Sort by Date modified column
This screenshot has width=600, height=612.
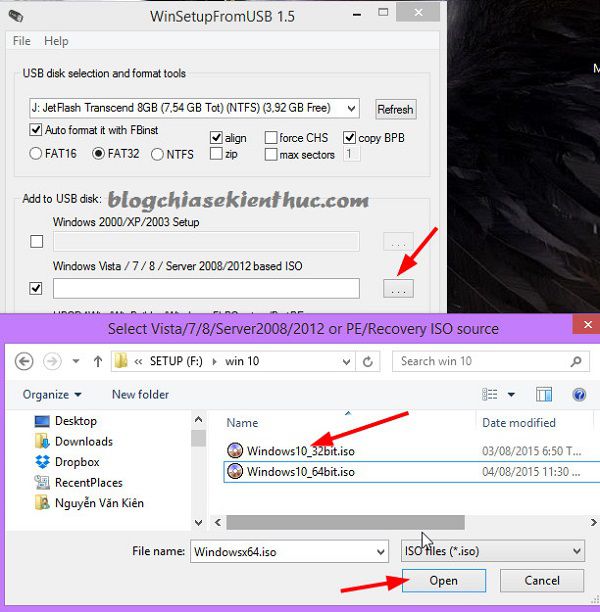pos(519,423)
